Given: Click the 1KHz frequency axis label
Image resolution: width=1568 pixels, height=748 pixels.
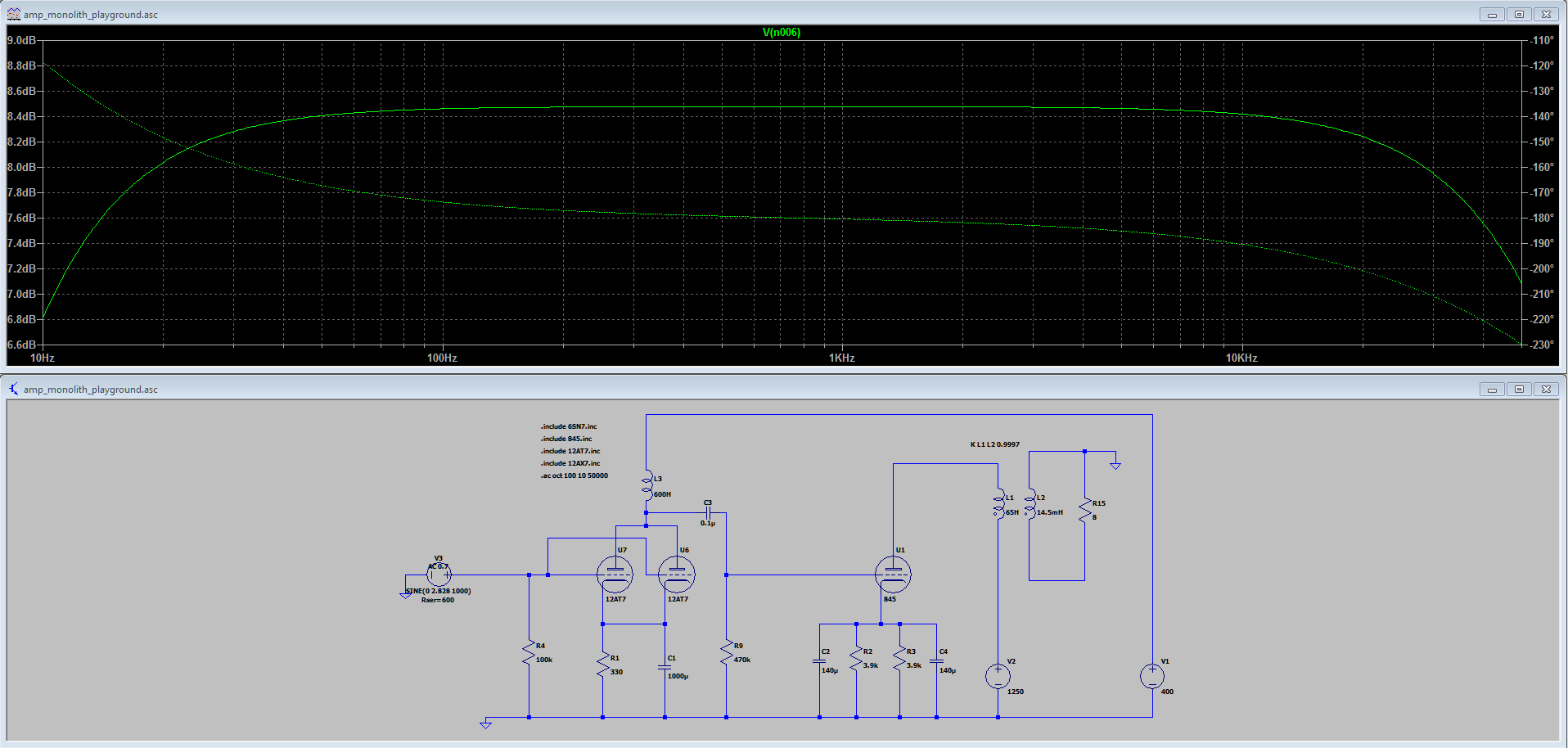Looking at the screenshot, I should pos(841,358).
